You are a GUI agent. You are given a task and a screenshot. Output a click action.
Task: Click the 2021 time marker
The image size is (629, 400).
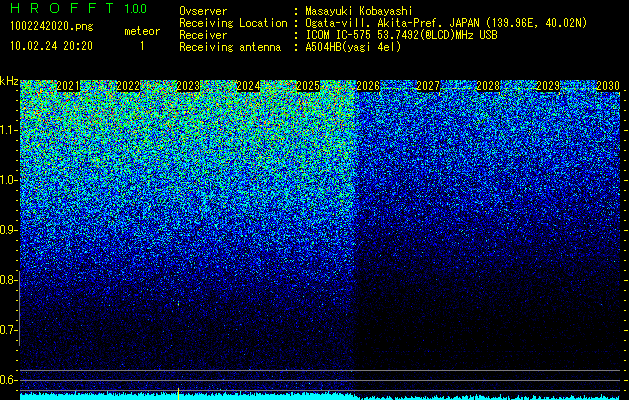tap(68, 86)
